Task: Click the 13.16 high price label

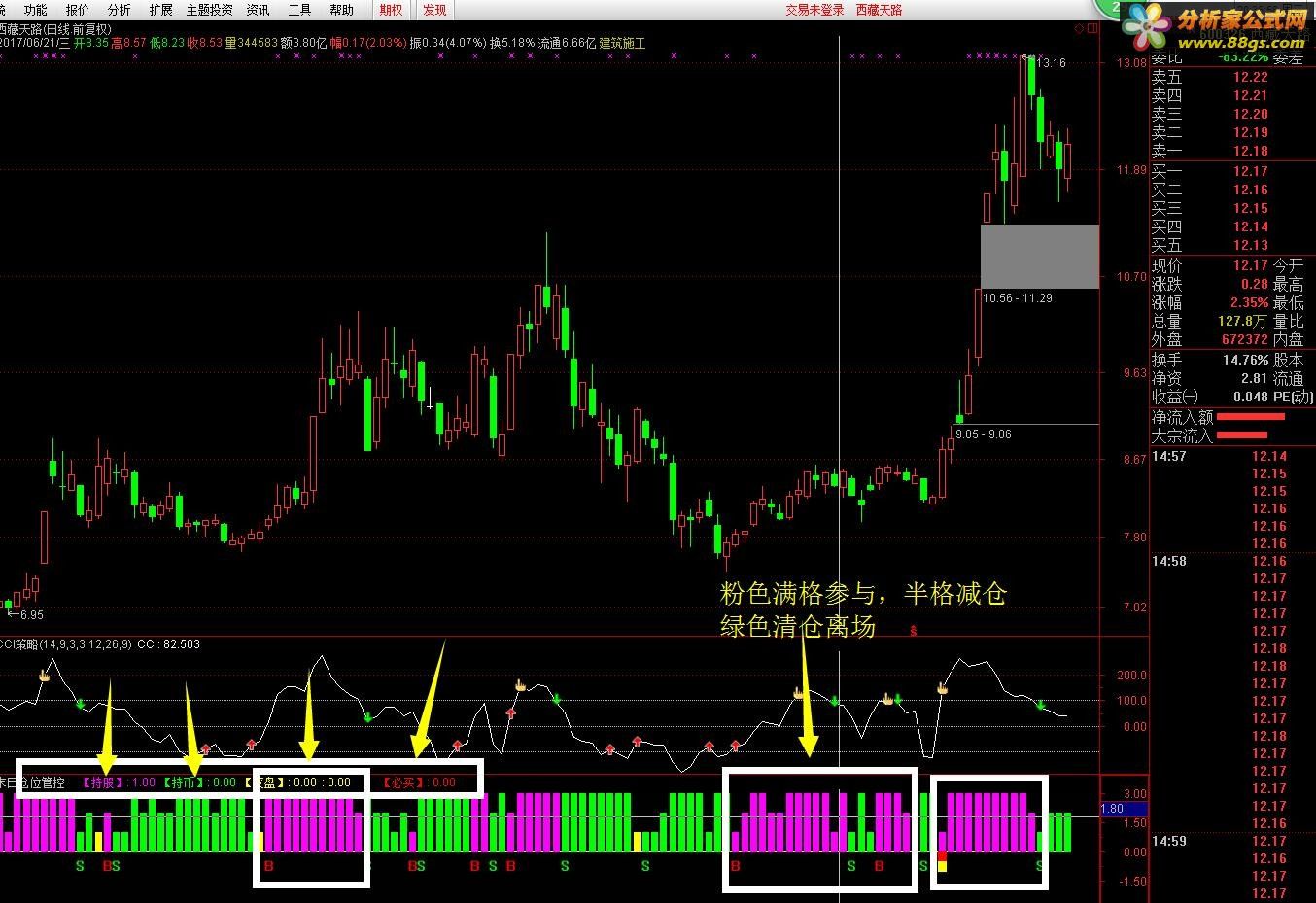Action: (1051, 63)
